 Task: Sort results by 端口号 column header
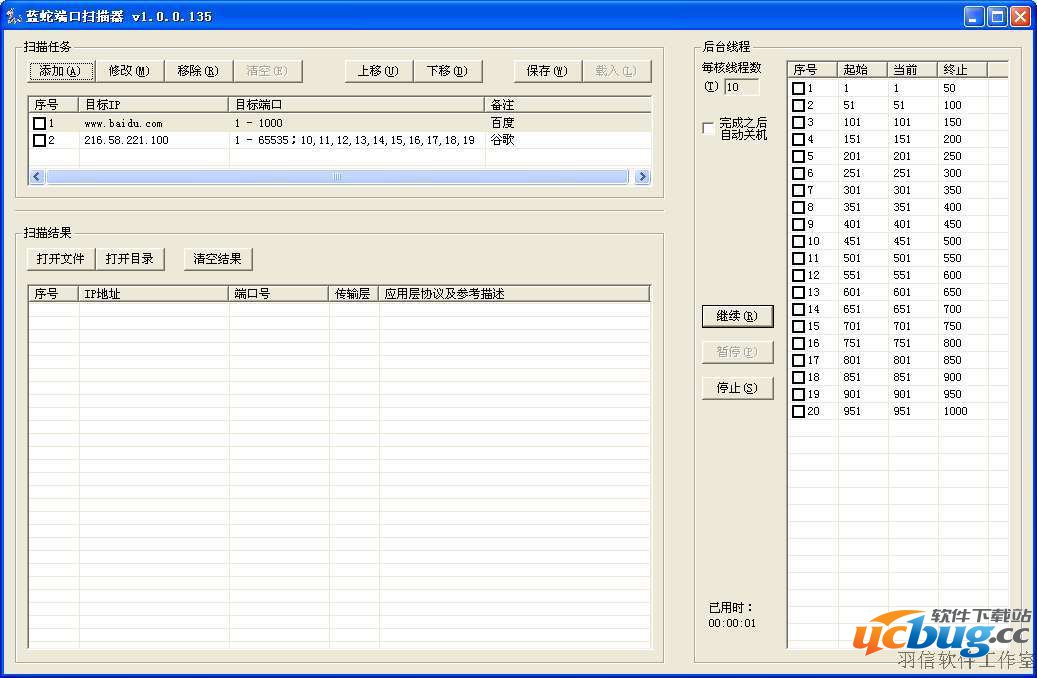point(279,294)
